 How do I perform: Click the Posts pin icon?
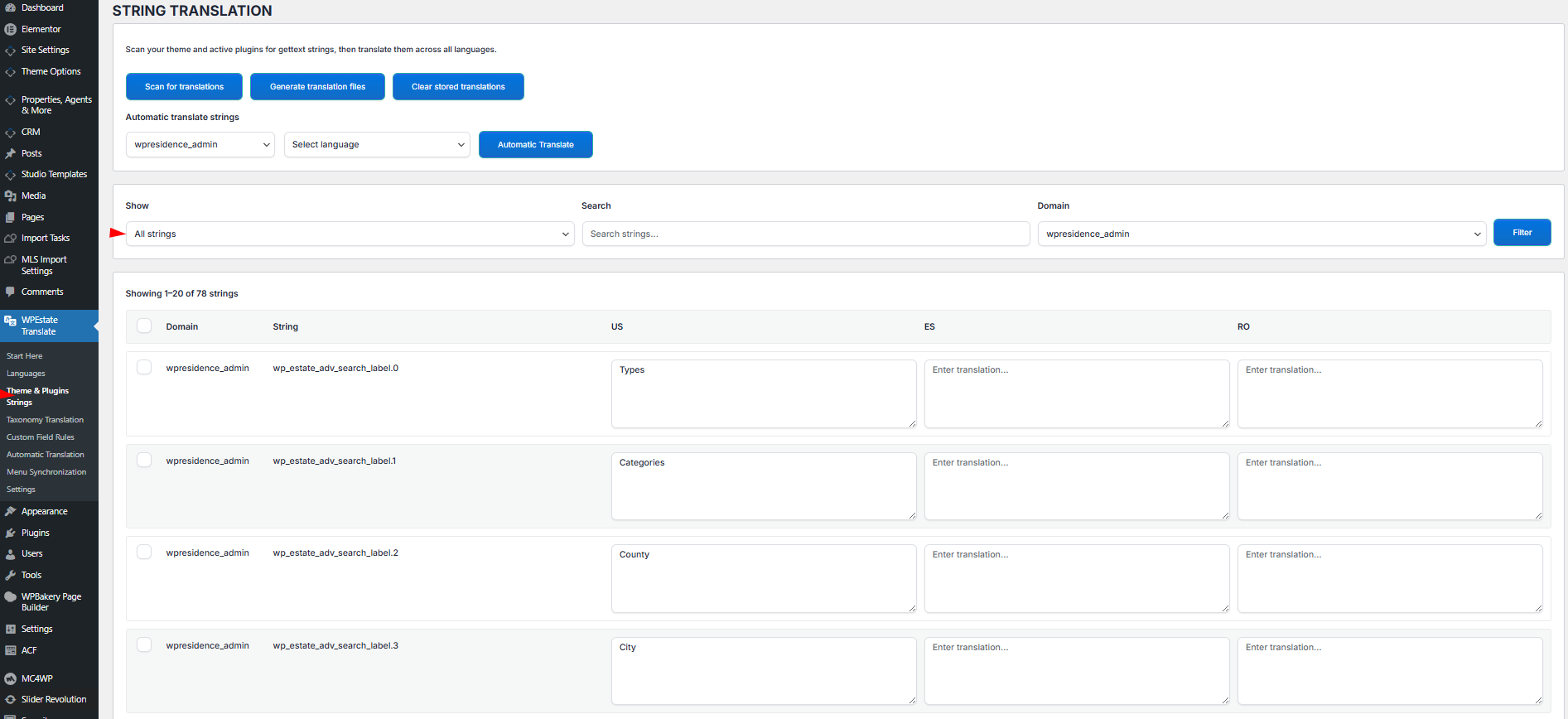10,153
